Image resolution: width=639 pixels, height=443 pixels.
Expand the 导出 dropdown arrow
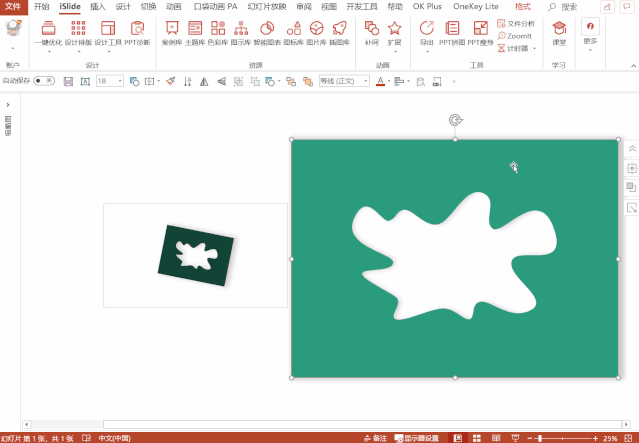[427, 52]
